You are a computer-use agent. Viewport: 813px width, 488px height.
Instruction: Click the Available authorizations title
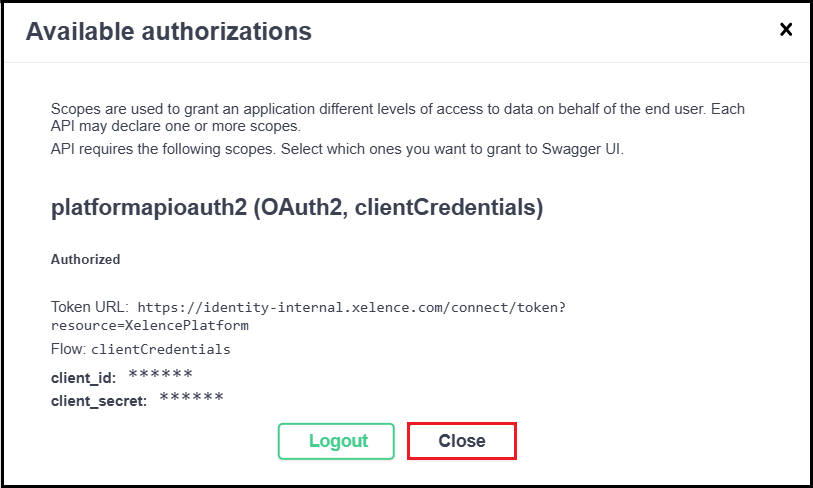[168, 31]
